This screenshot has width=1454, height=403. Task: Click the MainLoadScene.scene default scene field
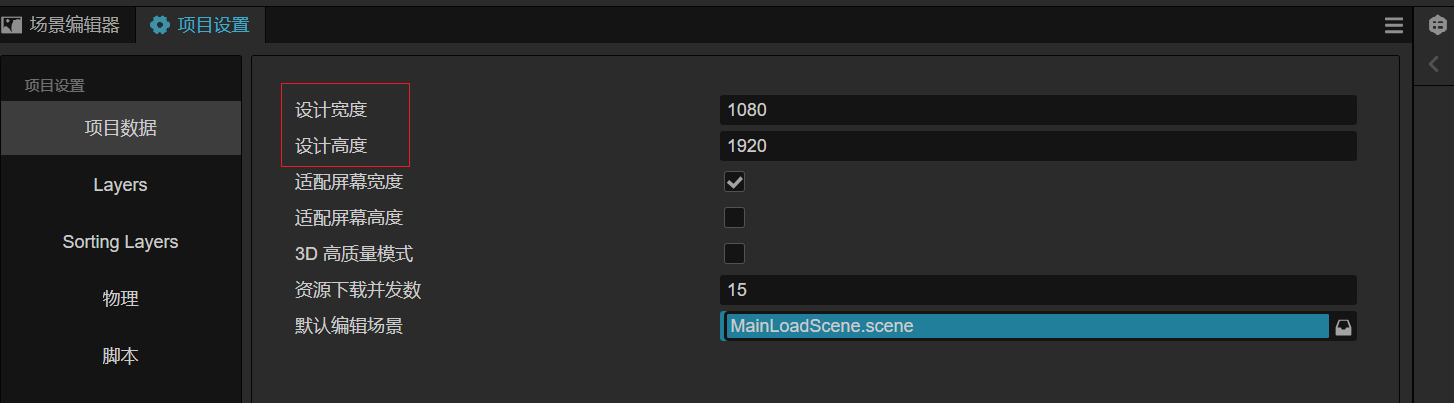[x=1026, y=326]
